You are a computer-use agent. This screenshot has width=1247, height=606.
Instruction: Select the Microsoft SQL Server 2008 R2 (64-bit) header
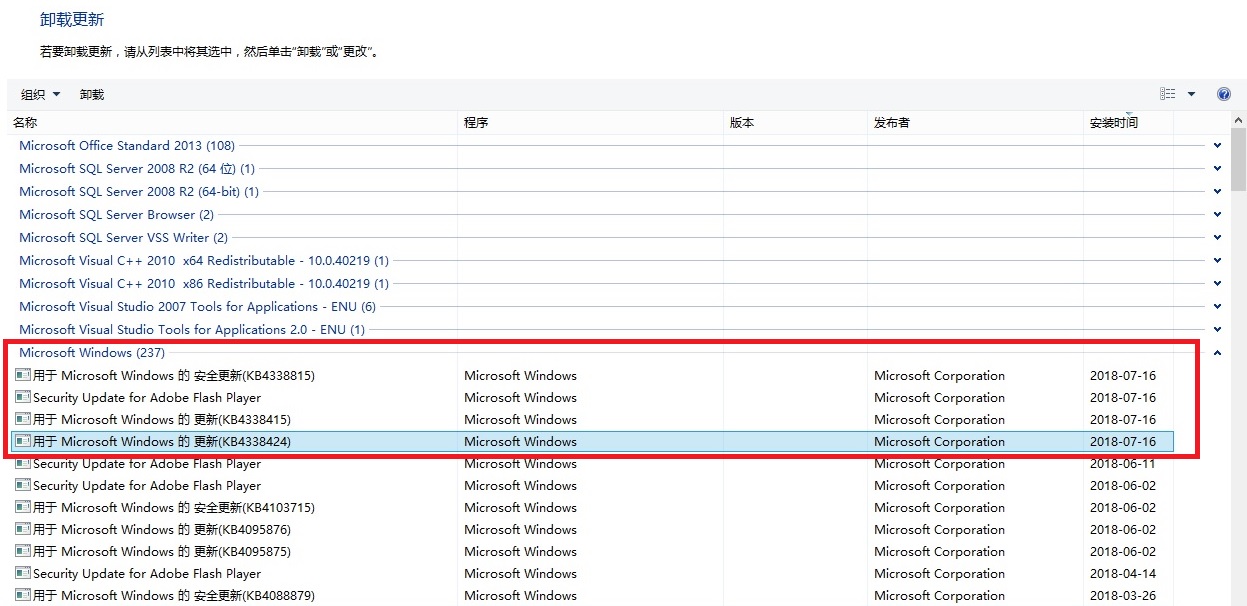[x=139, y=192]
